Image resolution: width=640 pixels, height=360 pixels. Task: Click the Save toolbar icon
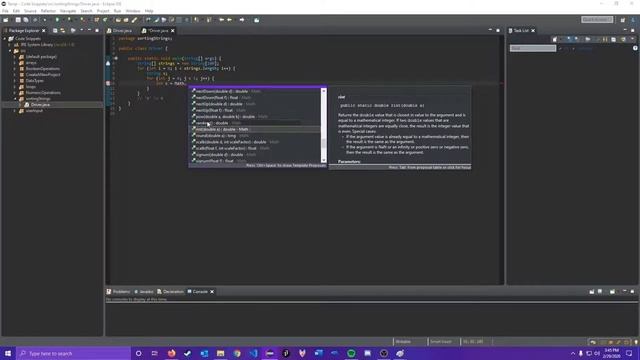[x=18, y=20]
